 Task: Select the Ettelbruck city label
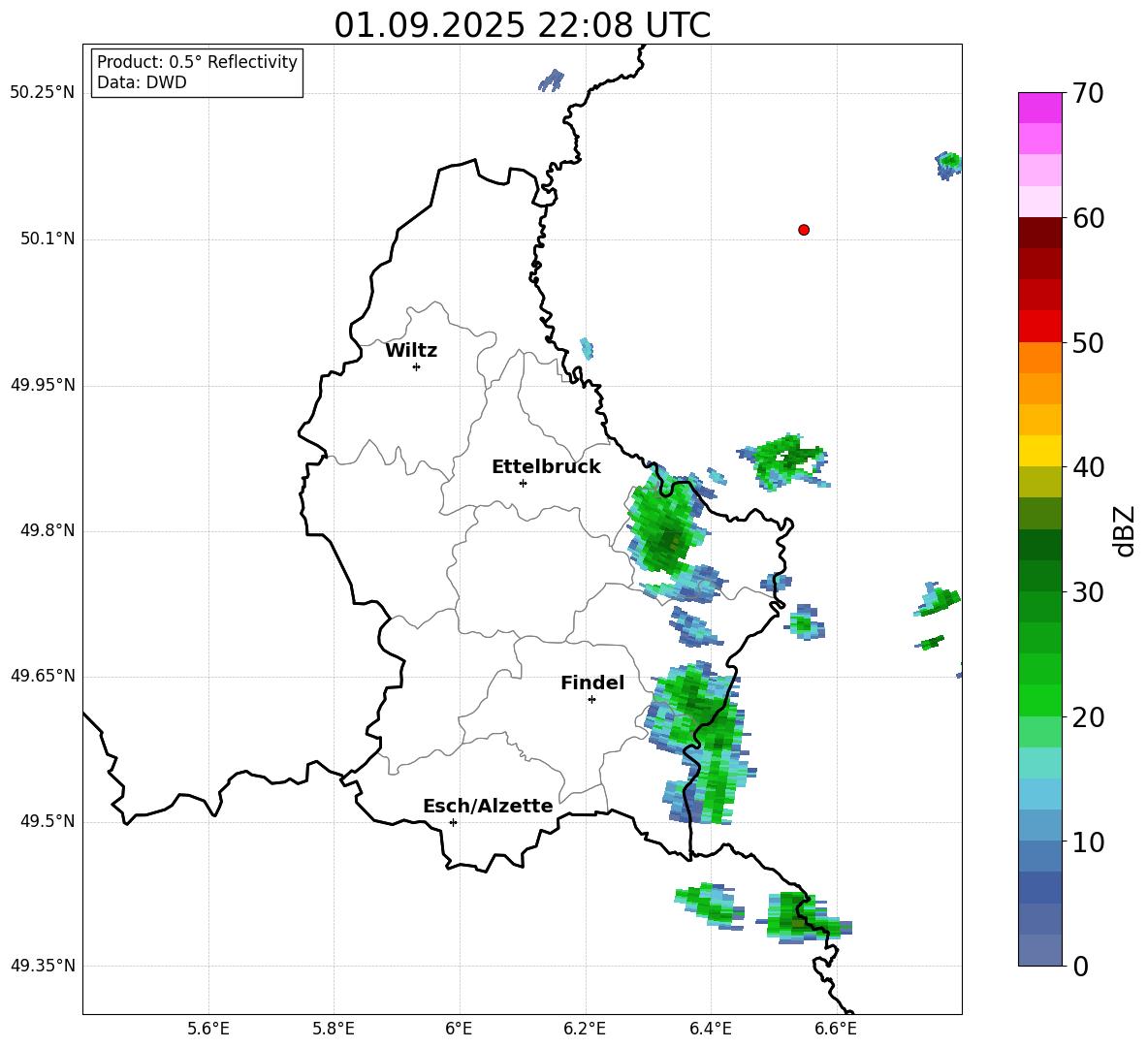click(546, 467)
